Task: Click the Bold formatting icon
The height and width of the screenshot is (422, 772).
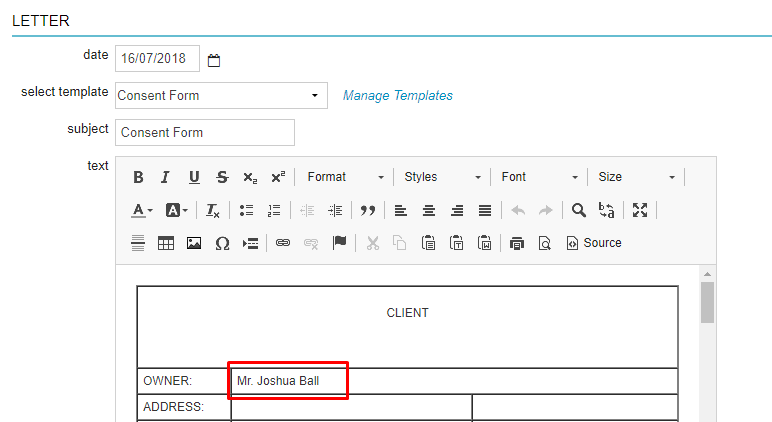Action: (138, 177)
